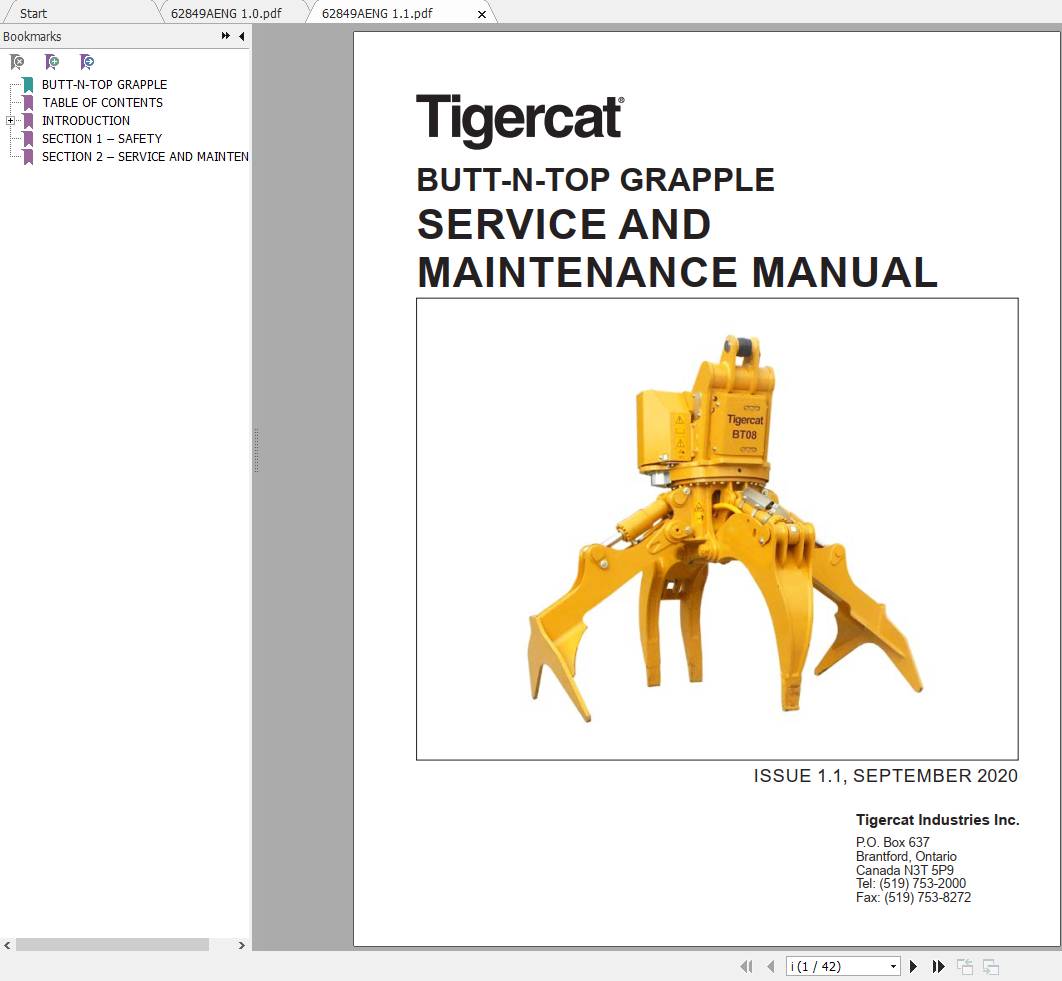Click the next view icon in status bar

click(990, 966)
